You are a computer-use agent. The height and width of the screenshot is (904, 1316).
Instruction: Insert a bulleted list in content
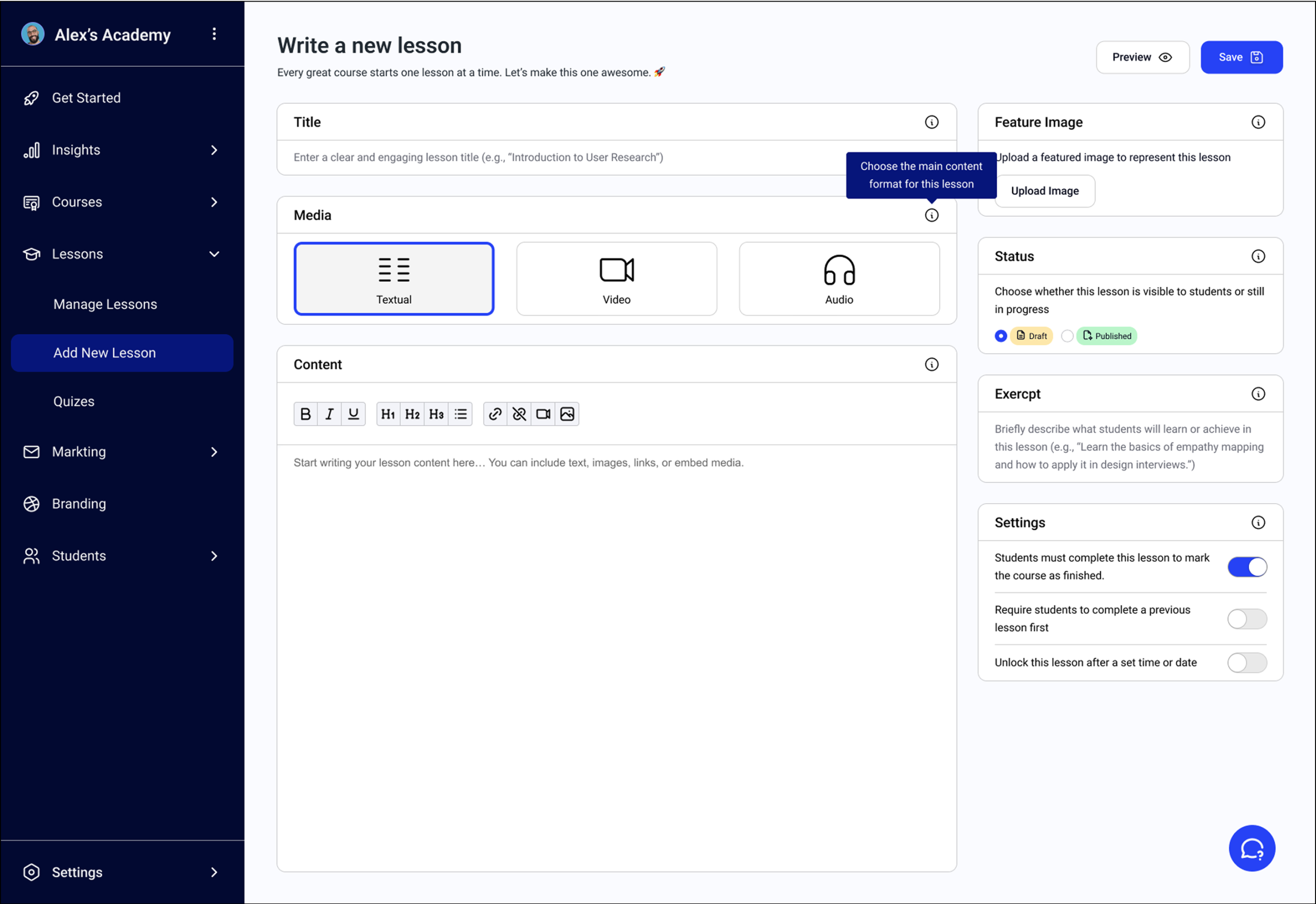tap(461, 414)
